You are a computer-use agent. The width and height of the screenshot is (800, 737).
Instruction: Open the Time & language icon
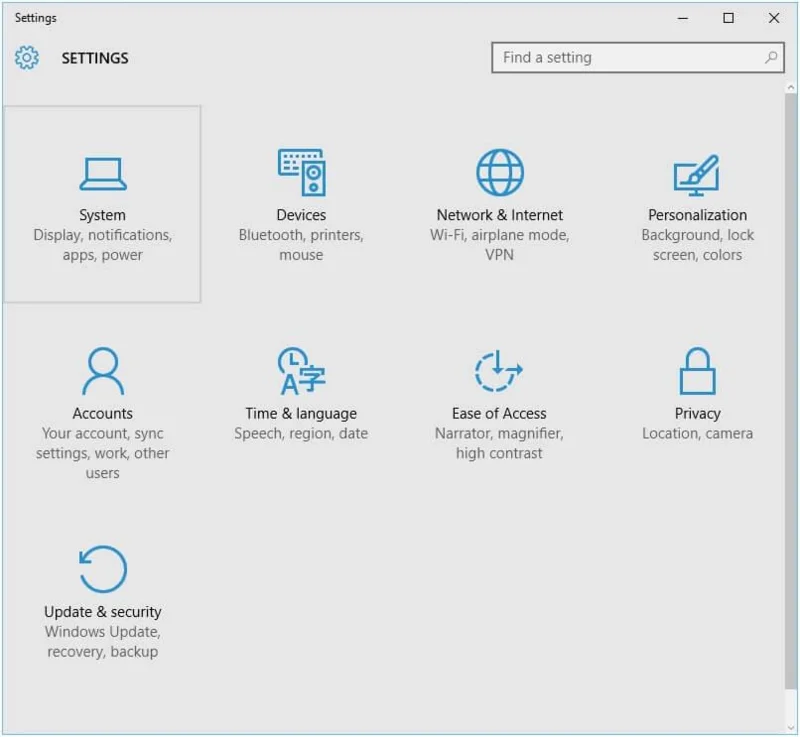point(302,371)
